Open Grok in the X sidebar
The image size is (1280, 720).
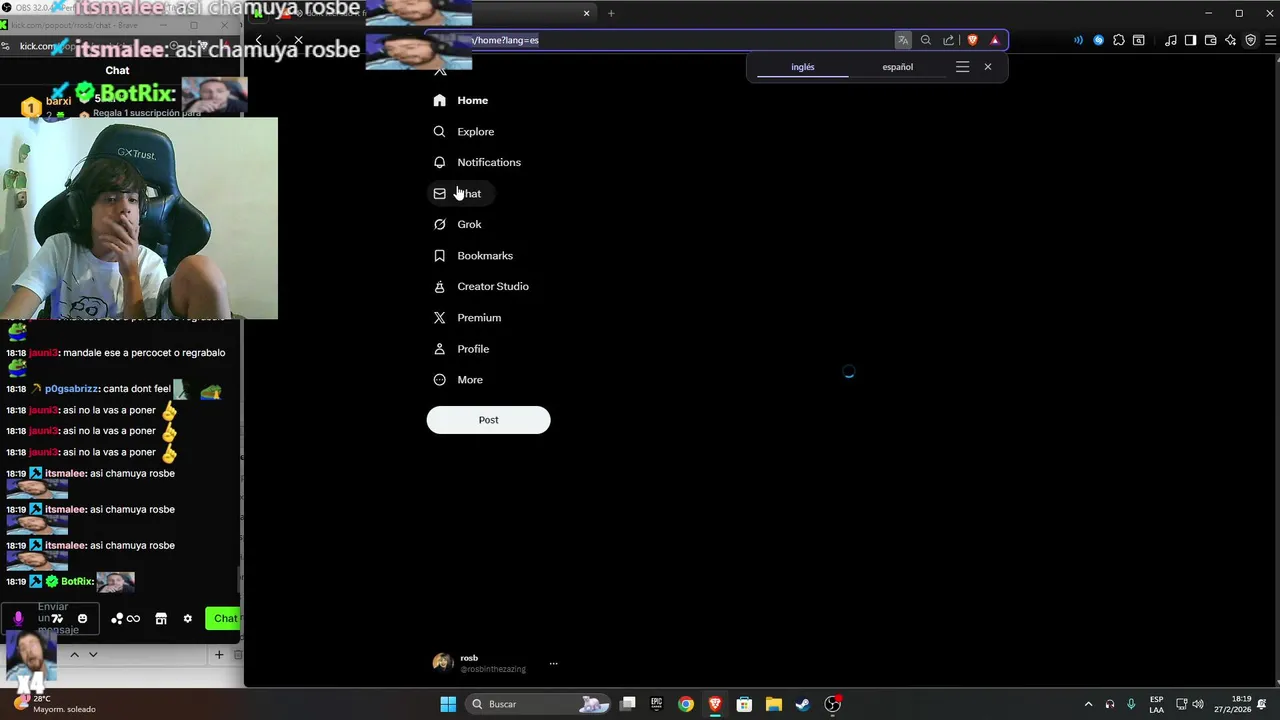click(x=458, y=224)
